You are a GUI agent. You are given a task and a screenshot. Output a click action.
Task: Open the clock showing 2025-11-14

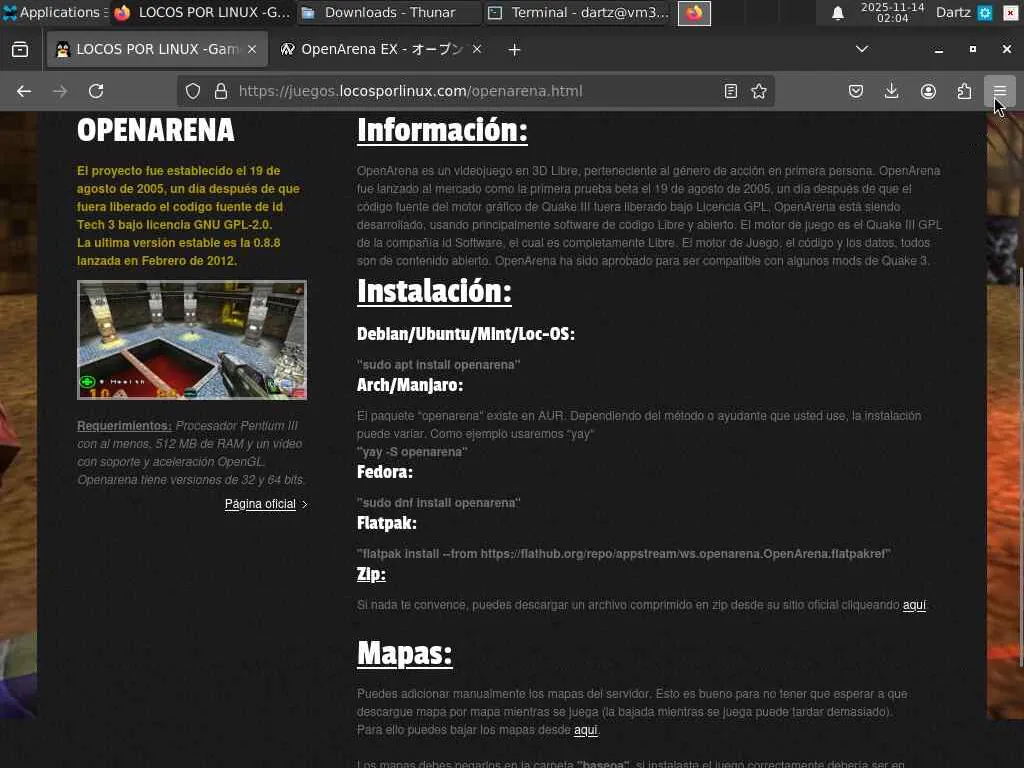[892, 12]
